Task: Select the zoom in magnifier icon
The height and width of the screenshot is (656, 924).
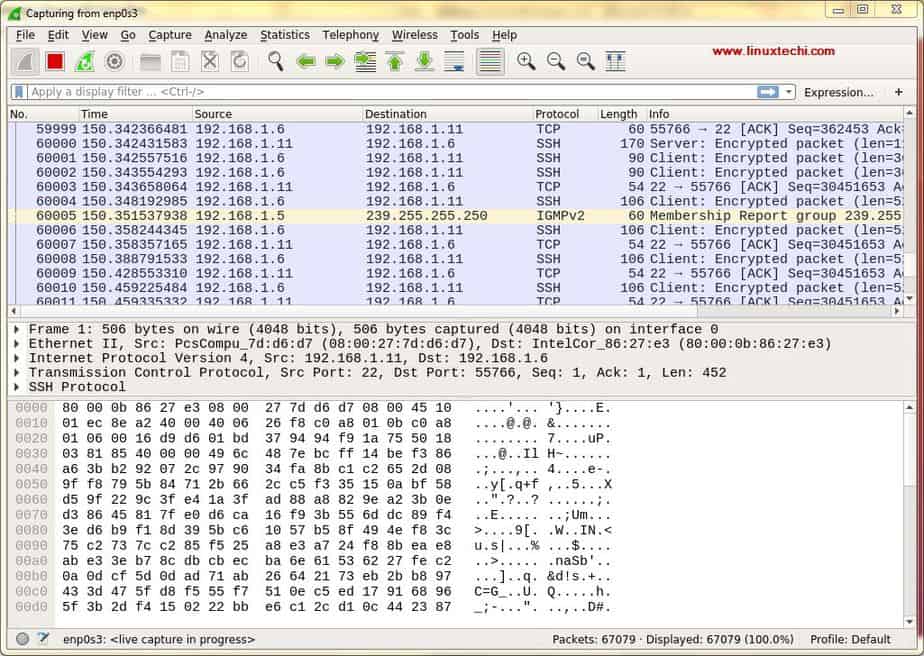Action: [x=527, y=62]
